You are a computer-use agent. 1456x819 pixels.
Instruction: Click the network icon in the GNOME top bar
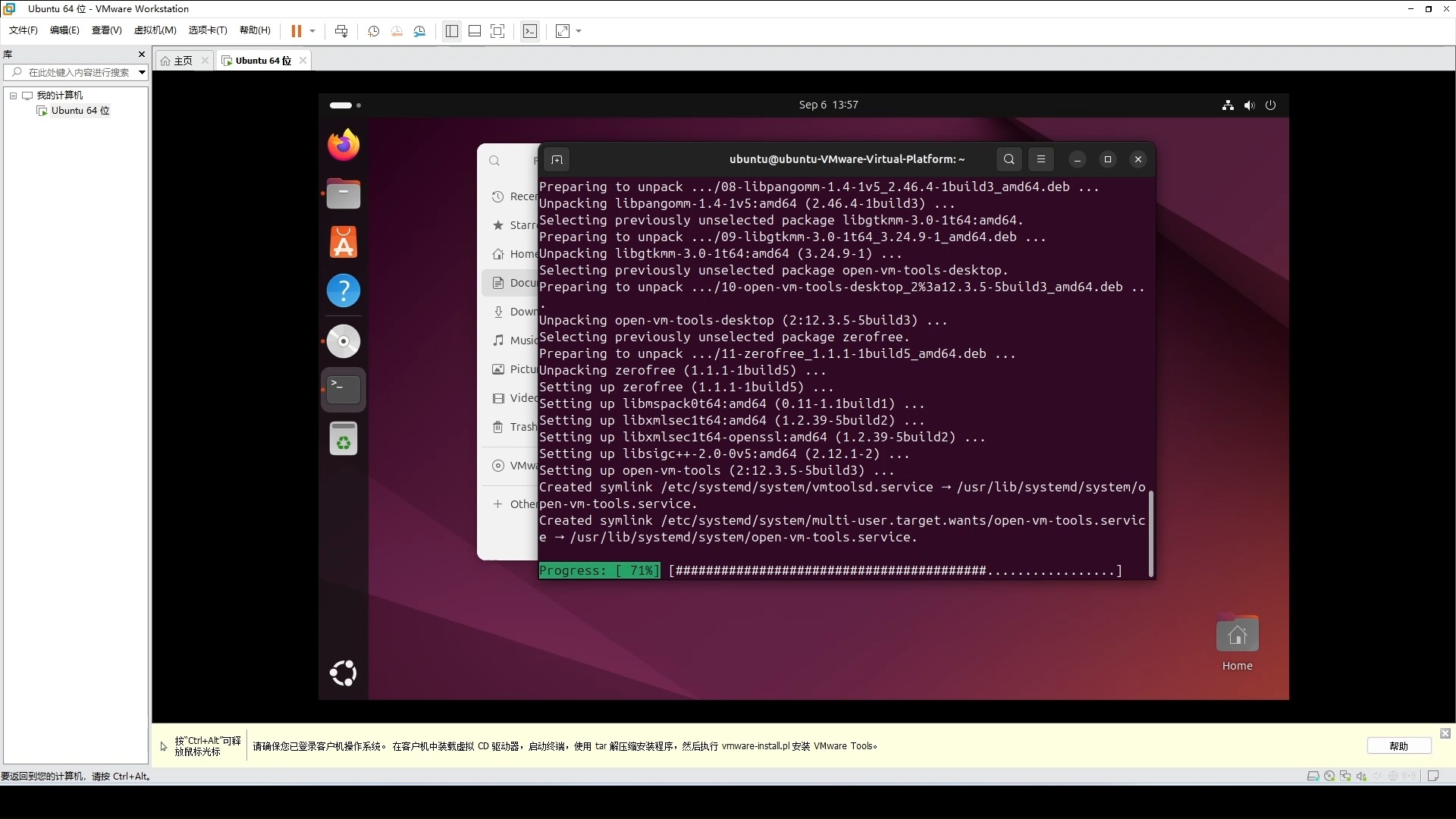(x=1228, y=105)
